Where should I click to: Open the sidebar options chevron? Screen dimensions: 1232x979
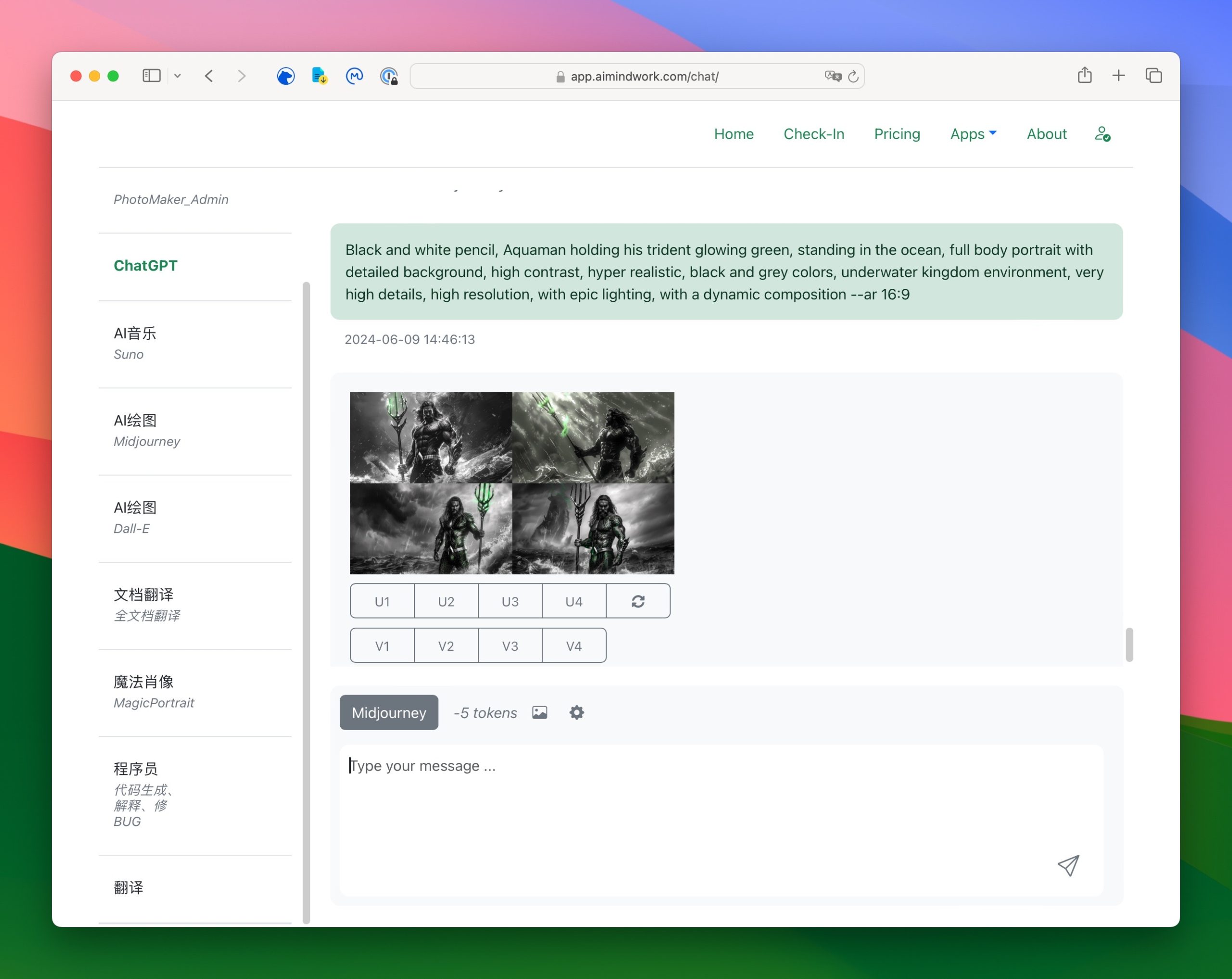pyautogui.click(x=178, y=76)
